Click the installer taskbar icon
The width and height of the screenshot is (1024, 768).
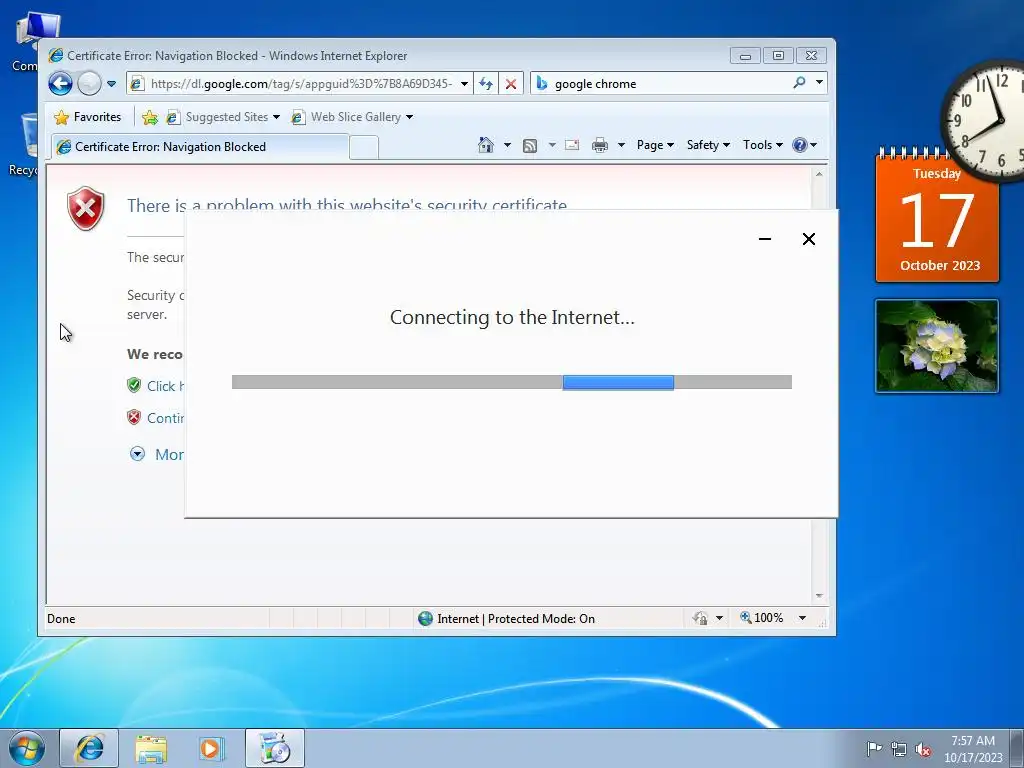pos(274,748)
